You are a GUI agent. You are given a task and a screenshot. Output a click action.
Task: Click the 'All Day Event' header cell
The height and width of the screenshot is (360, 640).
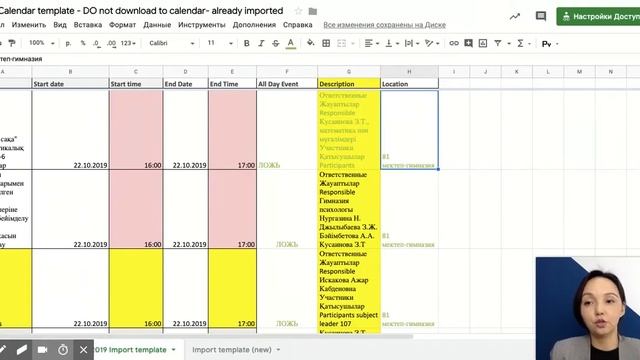(287, 84)
